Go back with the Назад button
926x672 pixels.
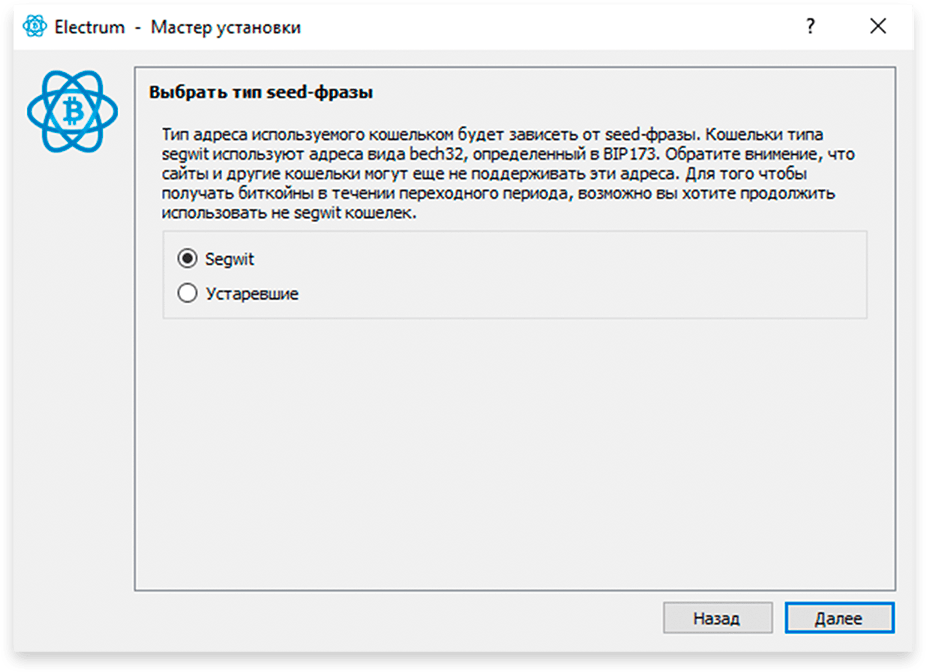[x=718, y=618]
